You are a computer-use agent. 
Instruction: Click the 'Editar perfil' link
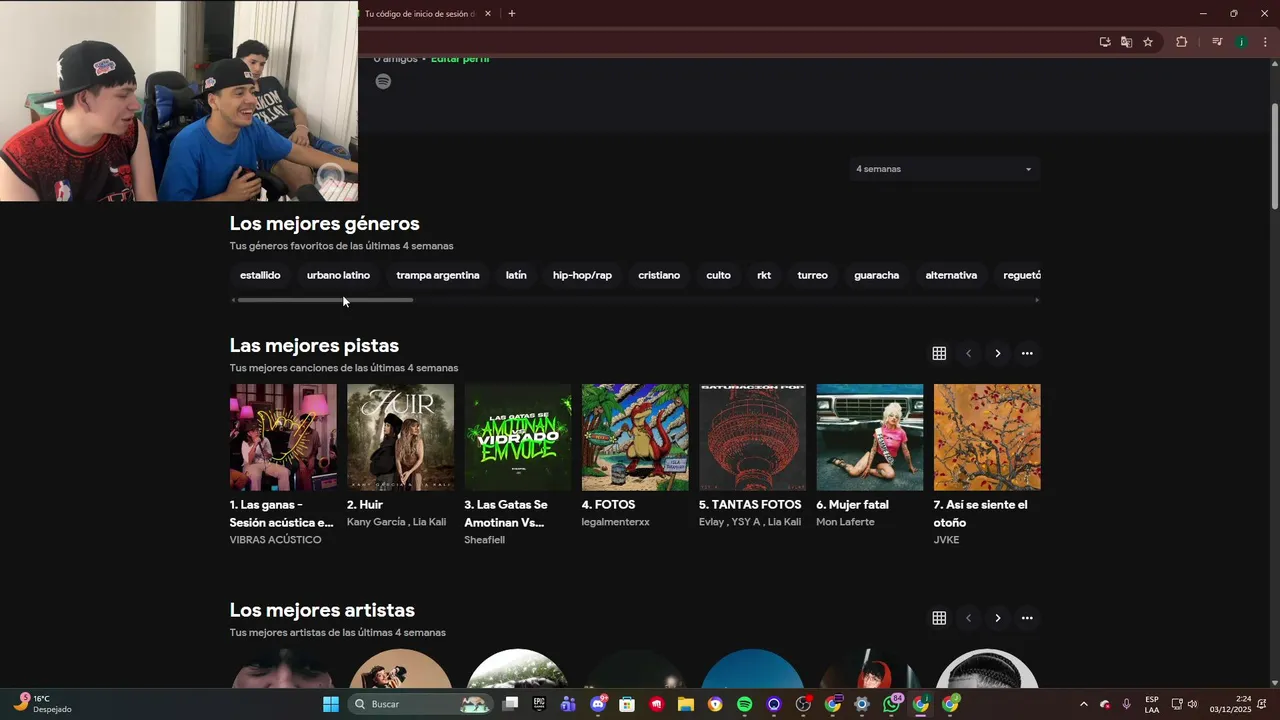point(460,59)
